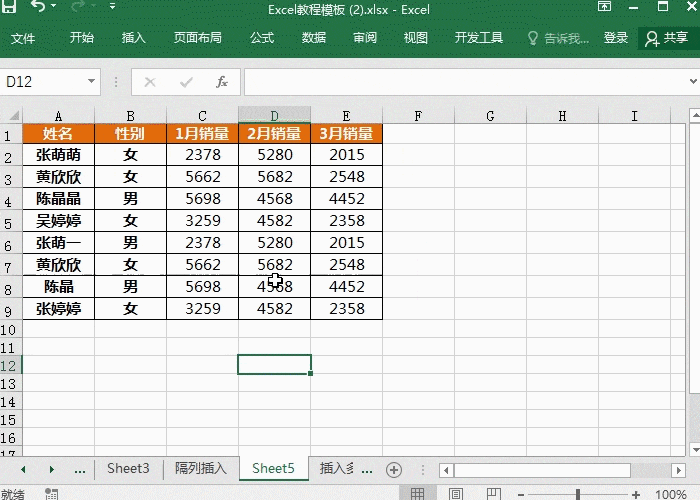The image size is (700, 500).
Task: Select the 男 cell in row 8
Action: click(x=130, y=287)
